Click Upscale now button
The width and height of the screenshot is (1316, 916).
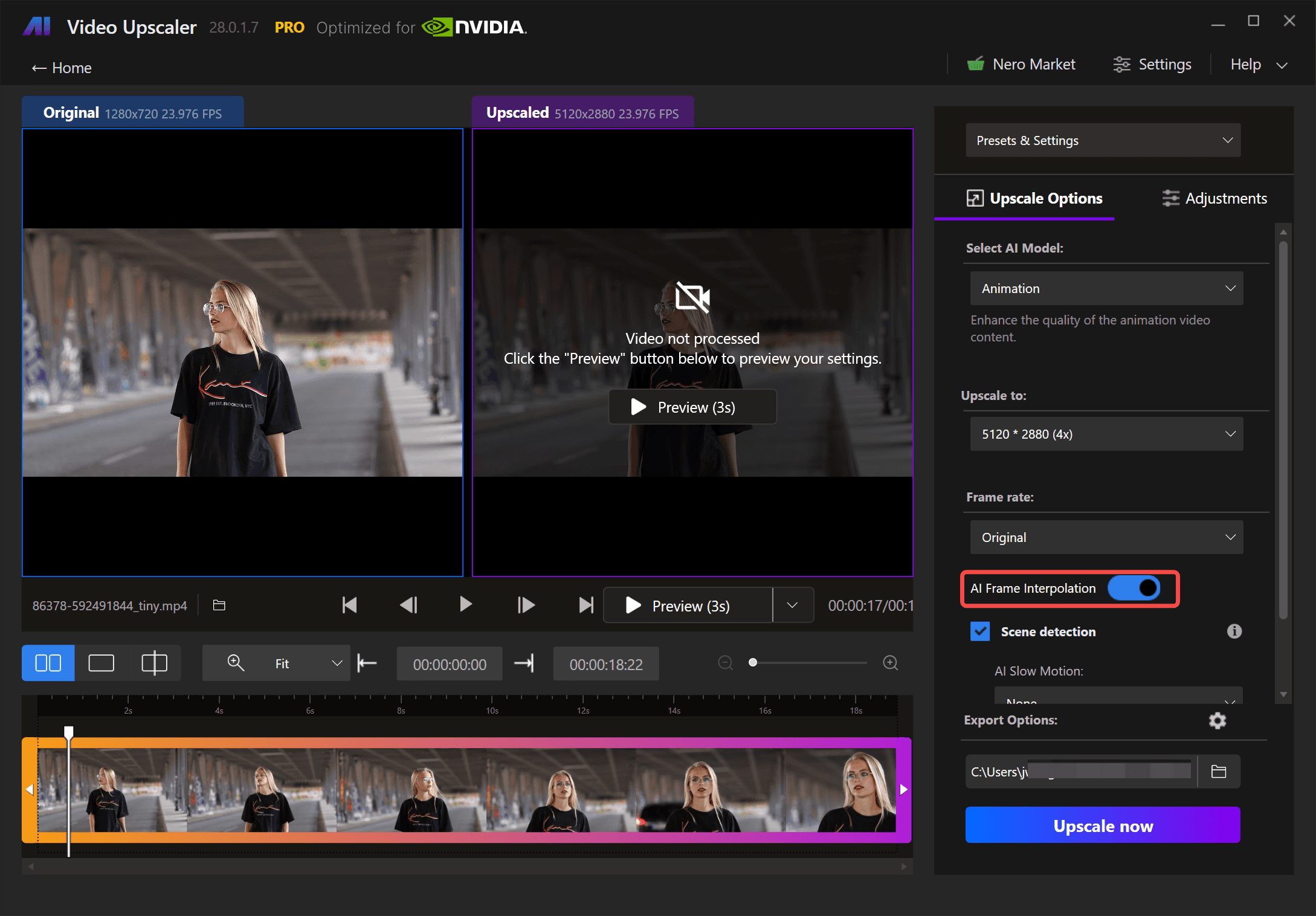click(x=1103, y=826)
